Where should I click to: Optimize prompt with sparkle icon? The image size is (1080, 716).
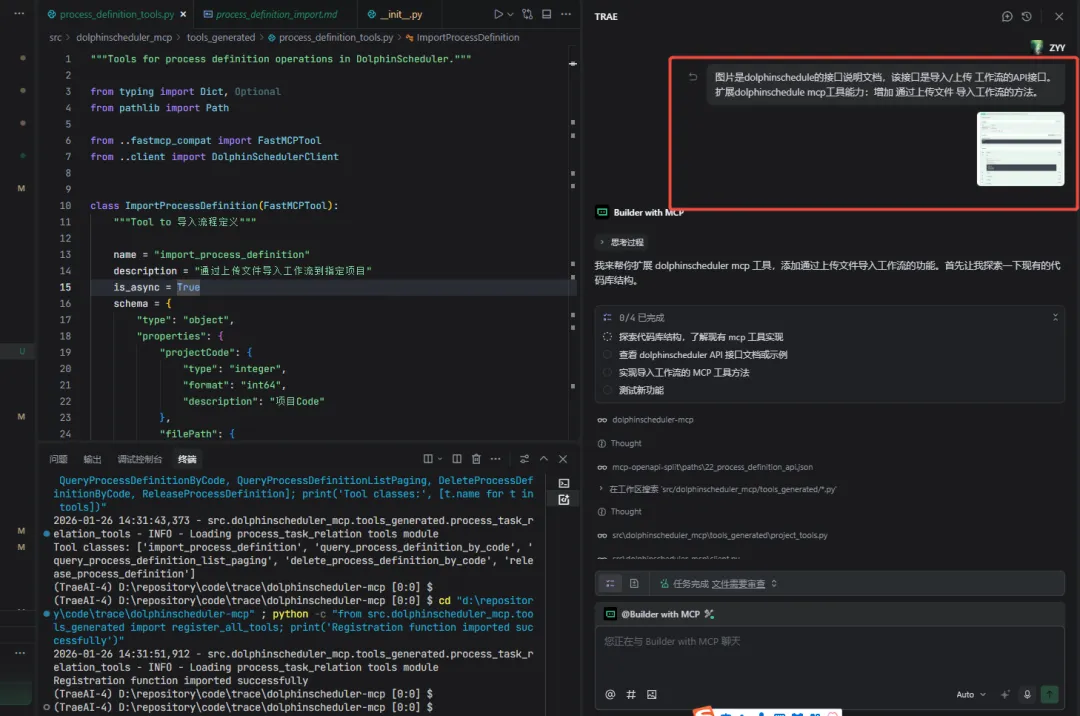(x=1005, y=695)
